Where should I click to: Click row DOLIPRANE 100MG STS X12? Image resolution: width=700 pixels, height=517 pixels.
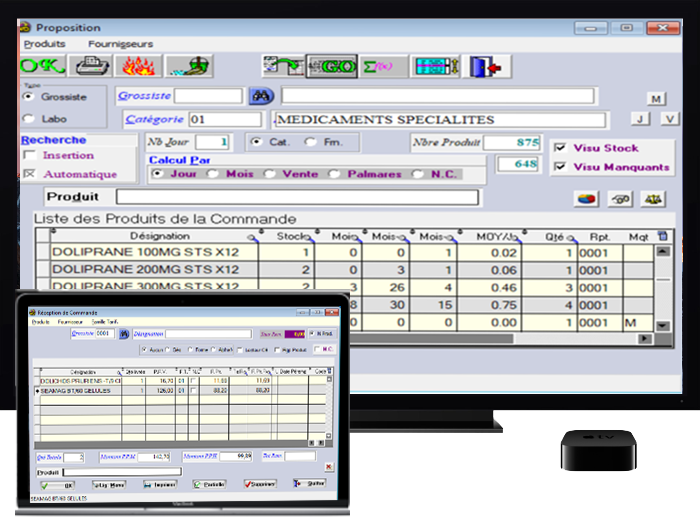pos(346,252)
